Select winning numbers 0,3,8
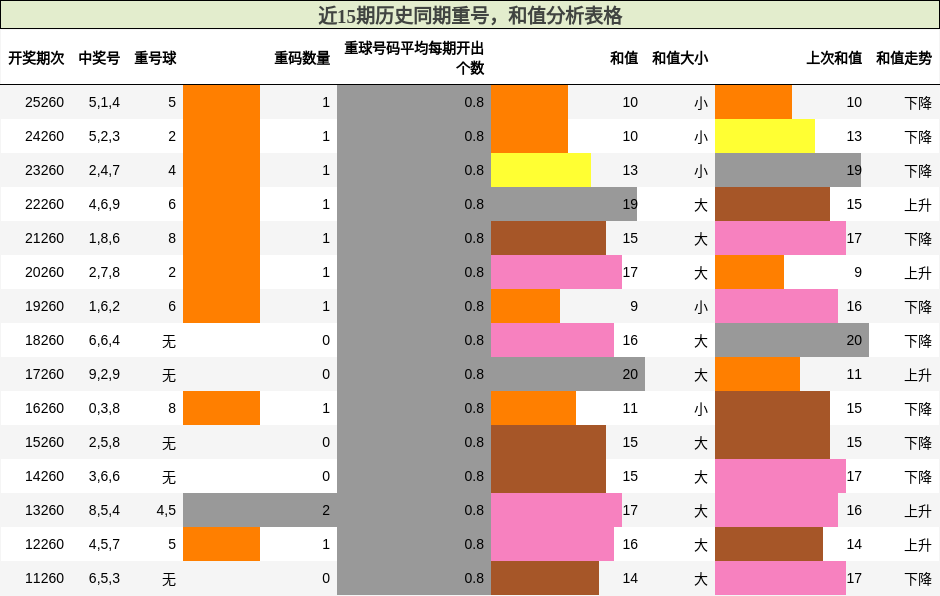 point(104,408)
